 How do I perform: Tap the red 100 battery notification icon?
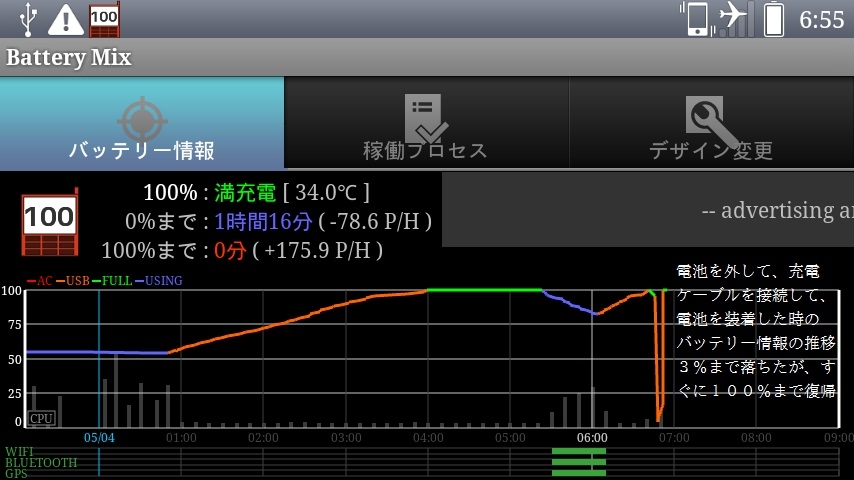(x=104, y=20)
